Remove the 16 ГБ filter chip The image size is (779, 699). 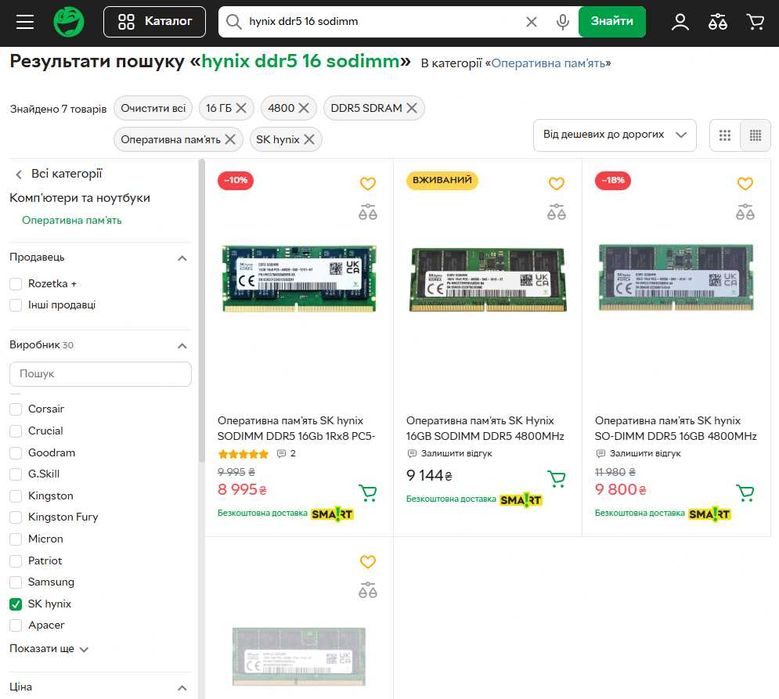(241, 108)
